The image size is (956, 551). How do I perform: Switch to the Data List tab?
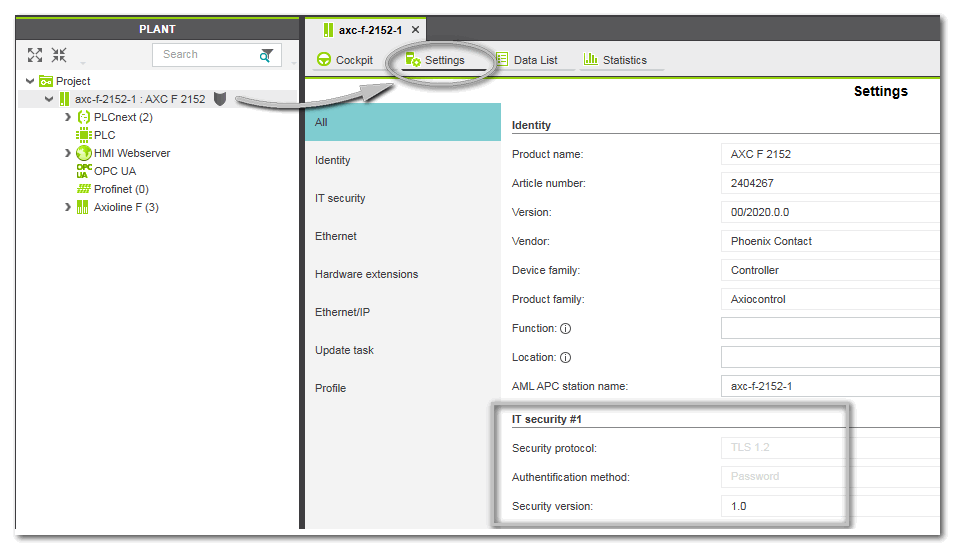click(526, 60)
